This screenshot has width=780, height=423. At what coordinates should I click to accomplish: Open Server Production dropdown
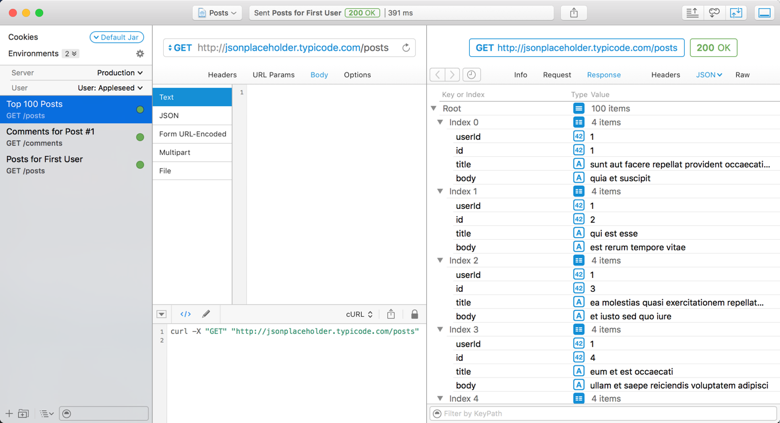coord(120,73)
